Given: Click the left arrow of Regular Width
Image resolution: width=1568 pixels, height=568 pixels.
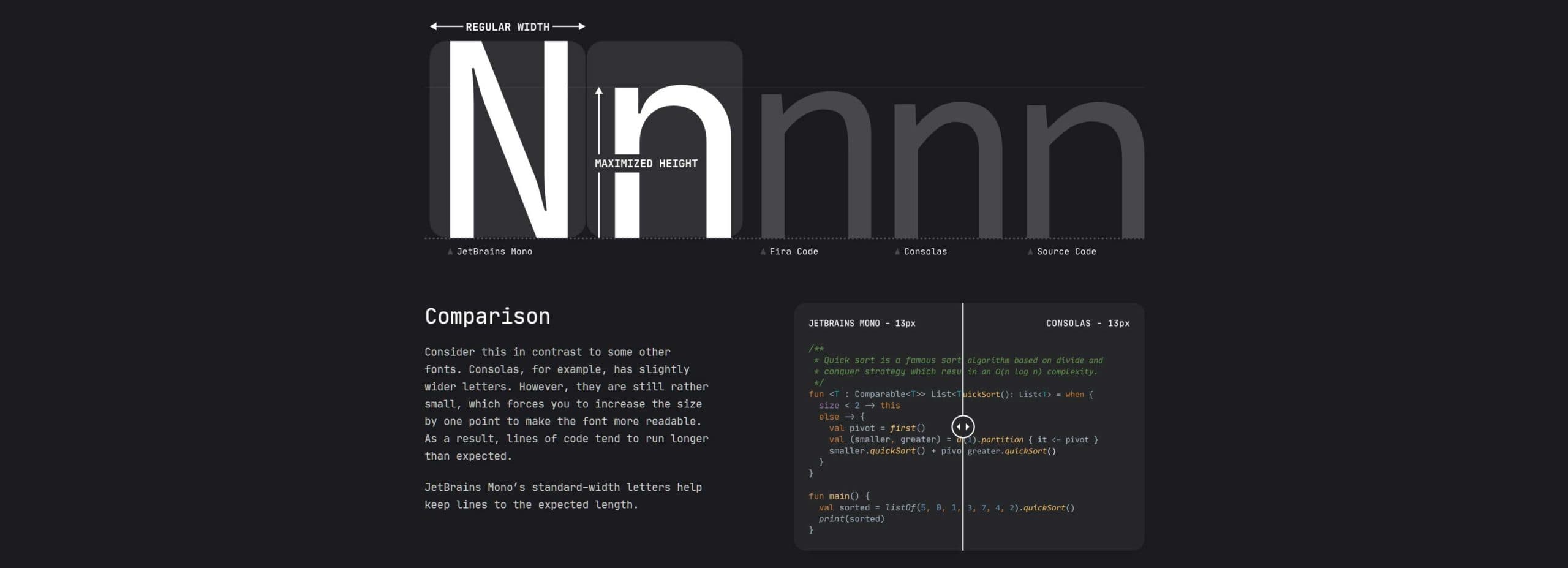Looking at the screenshot, I should [x=434, y=26].
